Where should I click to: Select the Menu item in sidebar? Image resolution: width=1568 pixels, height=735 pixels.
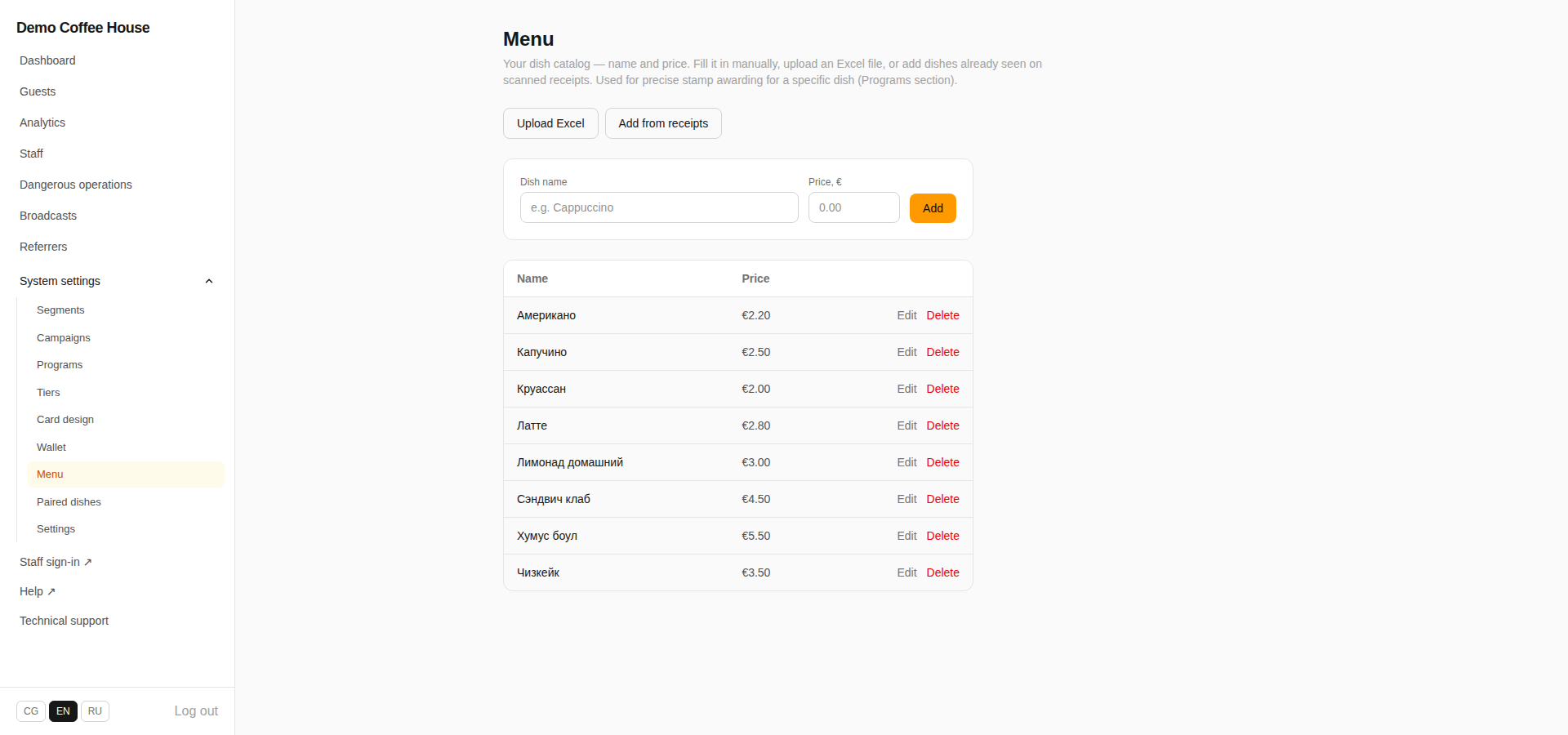click(x=126, y=474)
